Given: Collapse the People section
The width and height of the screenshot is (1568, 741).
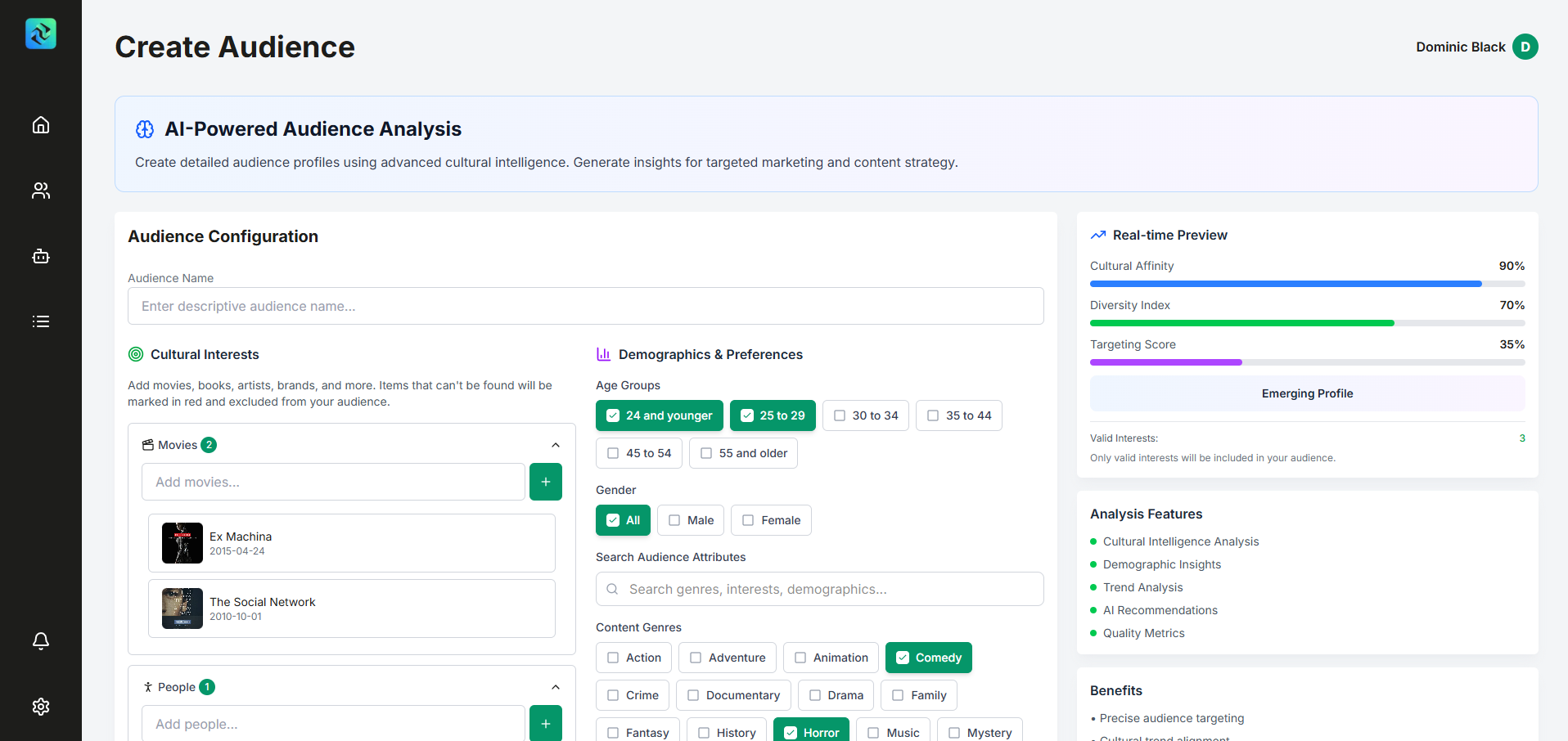Looking at the screenshot, I should [556, 687].
